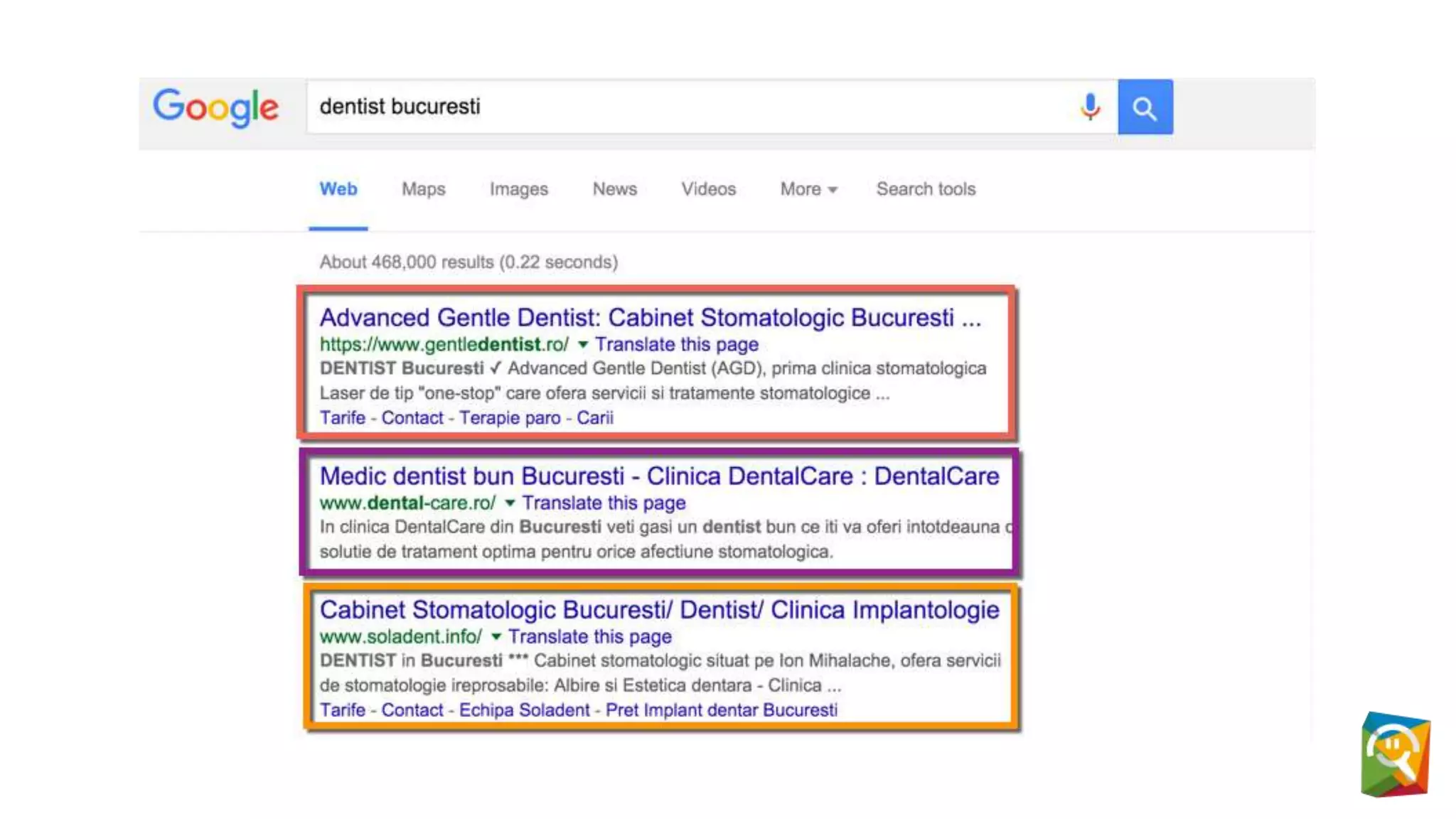This screenshot has height=819, width=1456.
Task: Click Translate this page for gentledentist.ro
Action: click(676, 345)
